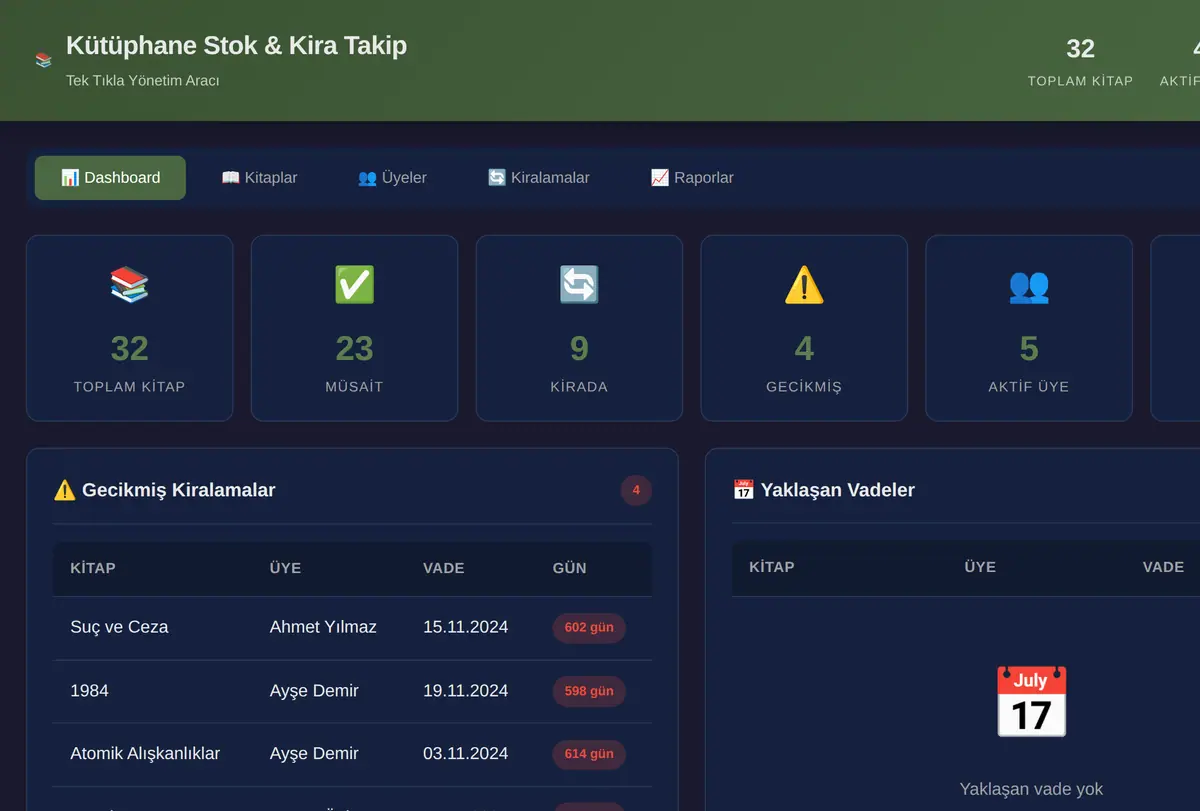
Task: Open the Dashboard tab
Action: pos(110,178)
